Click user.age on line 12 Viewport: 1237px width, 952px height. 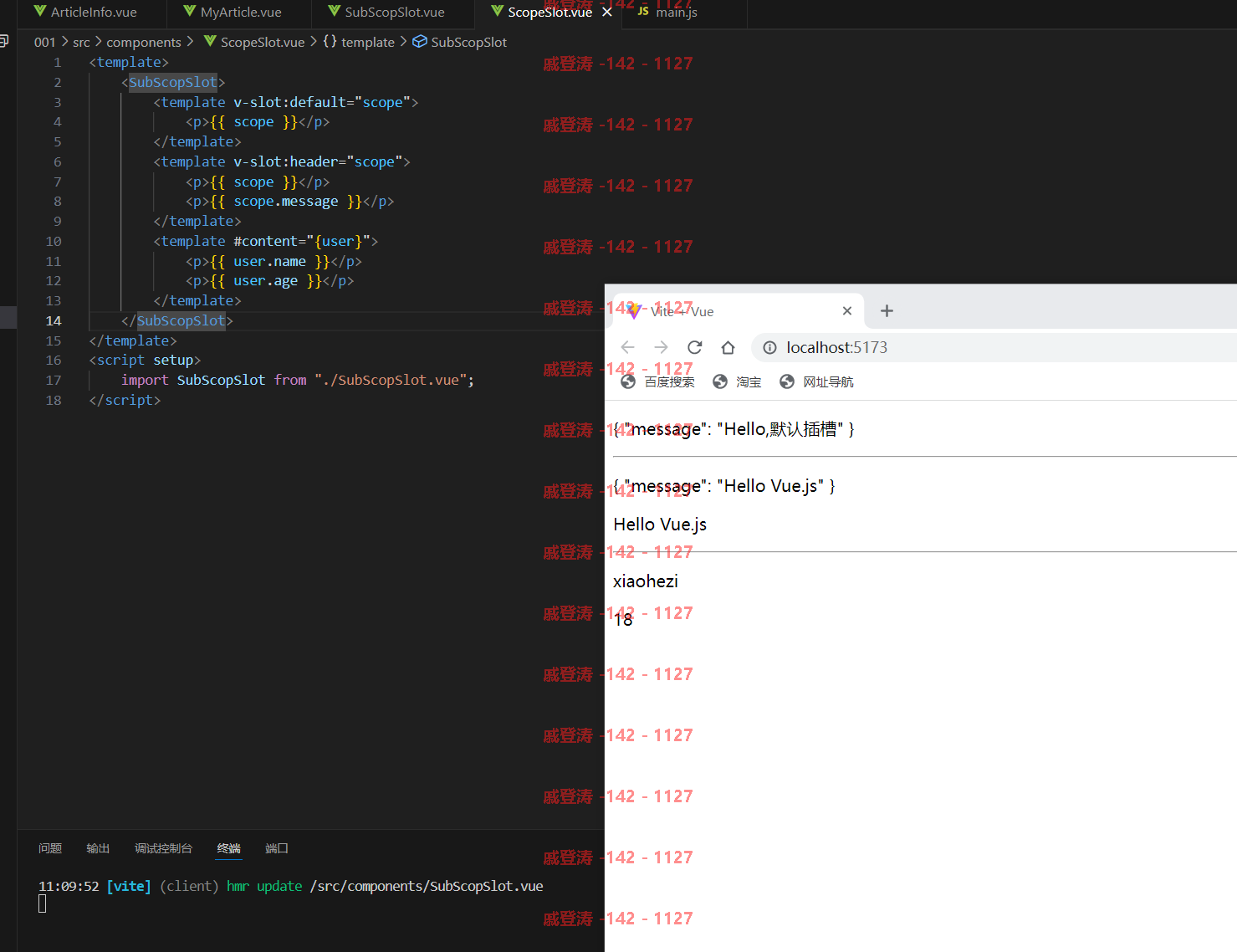tap(266, 280)
